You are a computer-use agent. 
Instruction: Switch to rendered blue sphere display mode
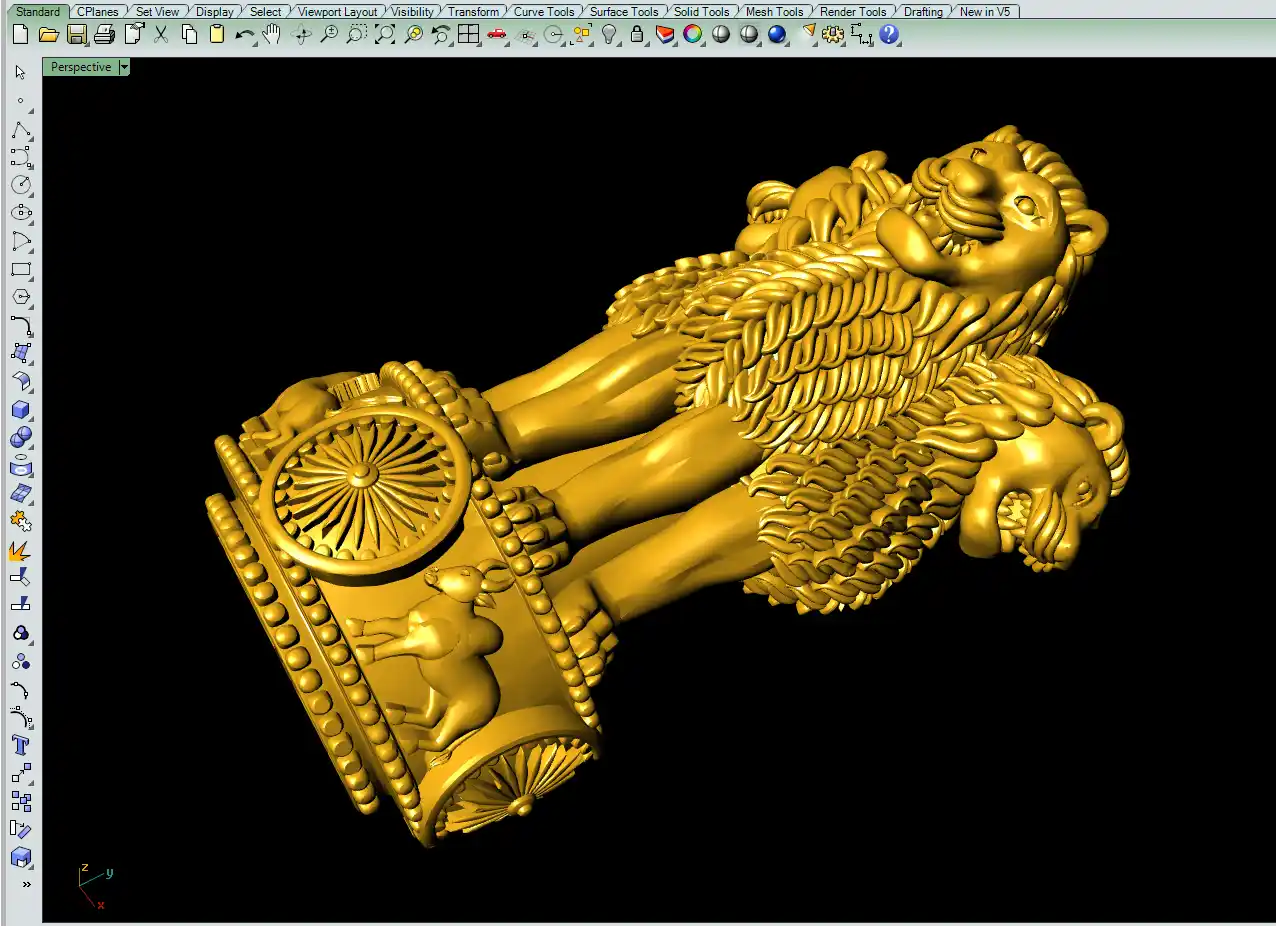pyautogui.click(x=777, y=35)
